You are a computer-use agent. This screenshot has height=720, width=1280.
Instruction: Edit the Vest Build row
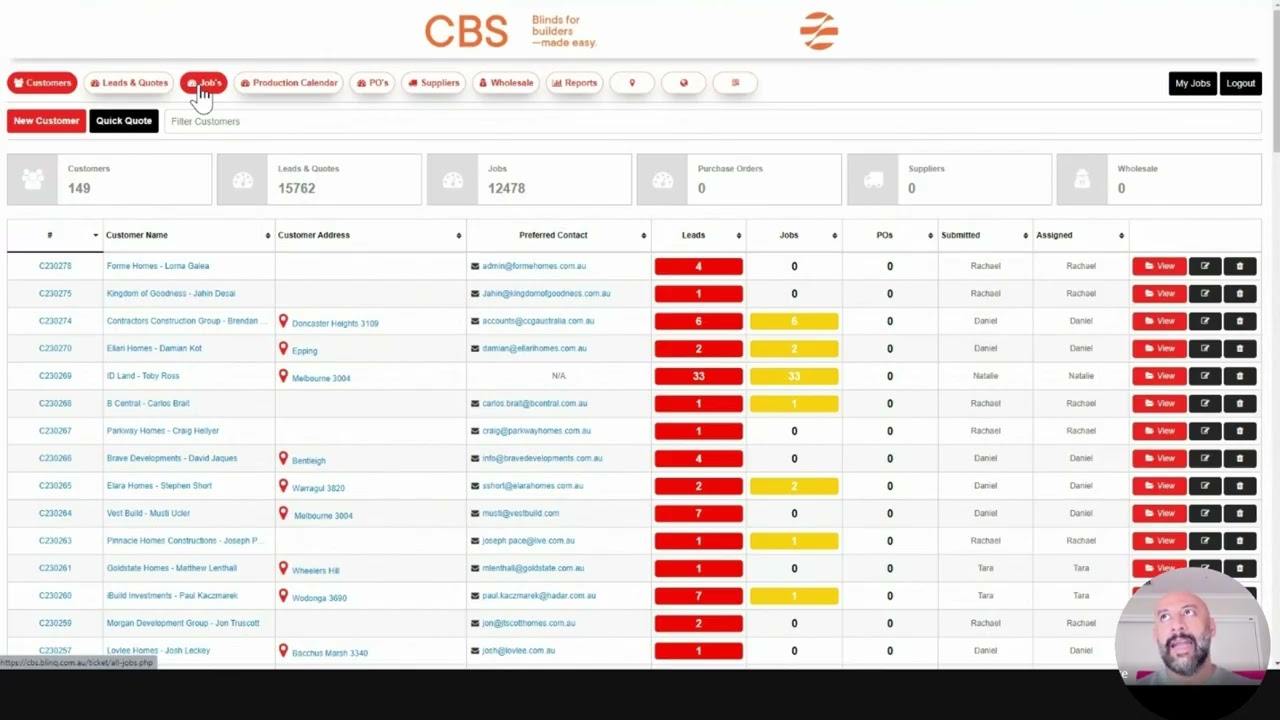[x=1205, y=513]
